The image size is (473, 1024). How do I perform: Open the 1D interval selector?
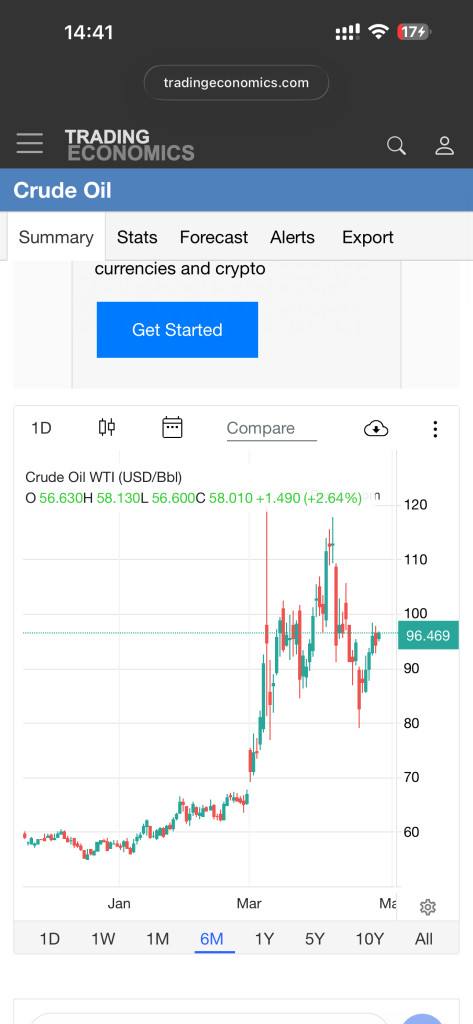click(x=41, y=428)
